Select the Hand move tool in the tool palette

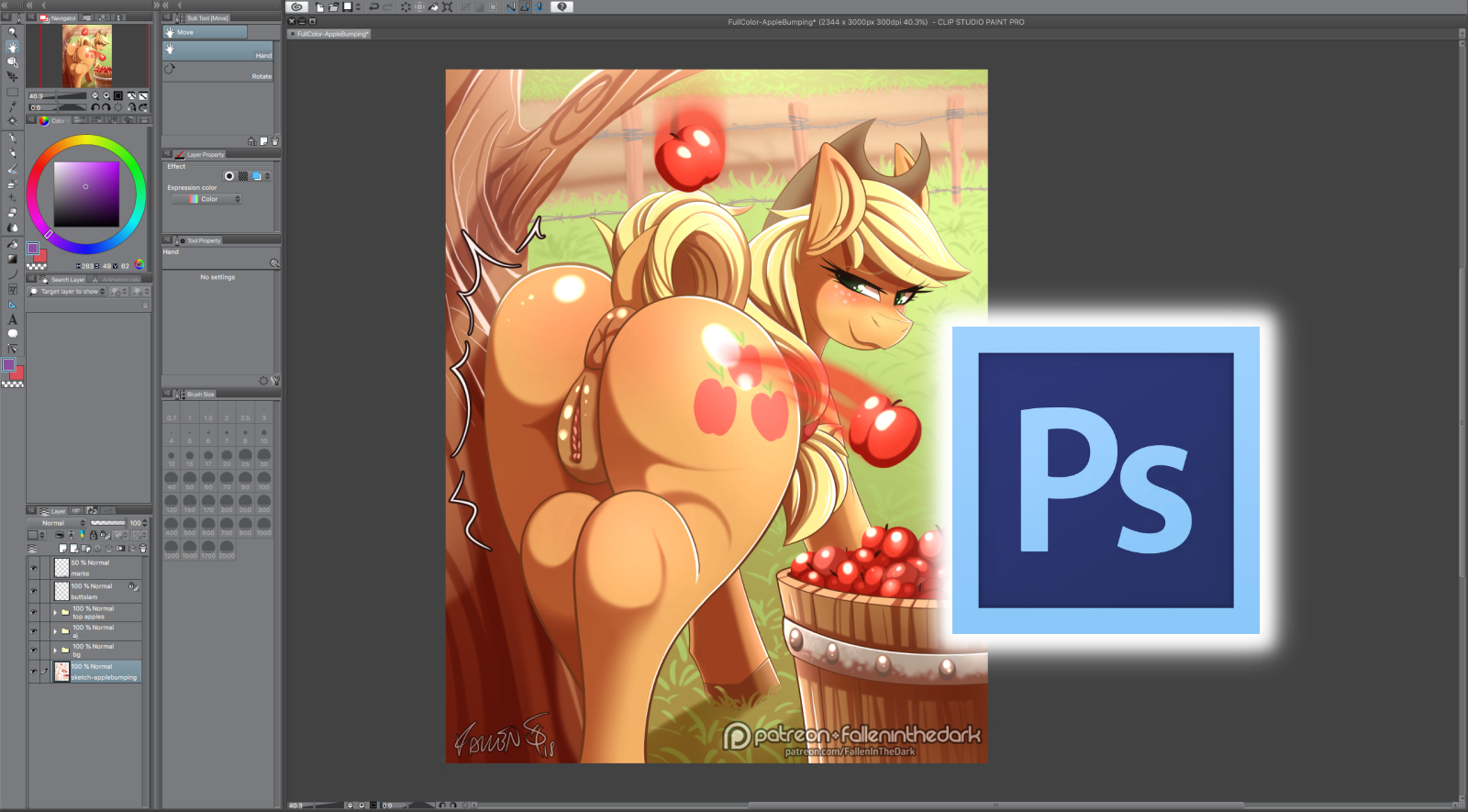(x=13, y=47)
